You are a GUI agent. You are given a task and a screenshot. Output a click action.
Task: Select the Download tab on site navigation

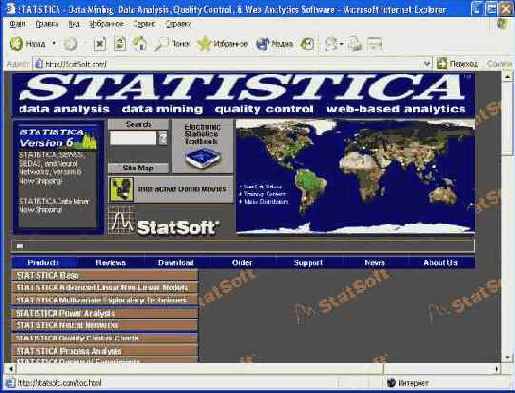point(176,263)
